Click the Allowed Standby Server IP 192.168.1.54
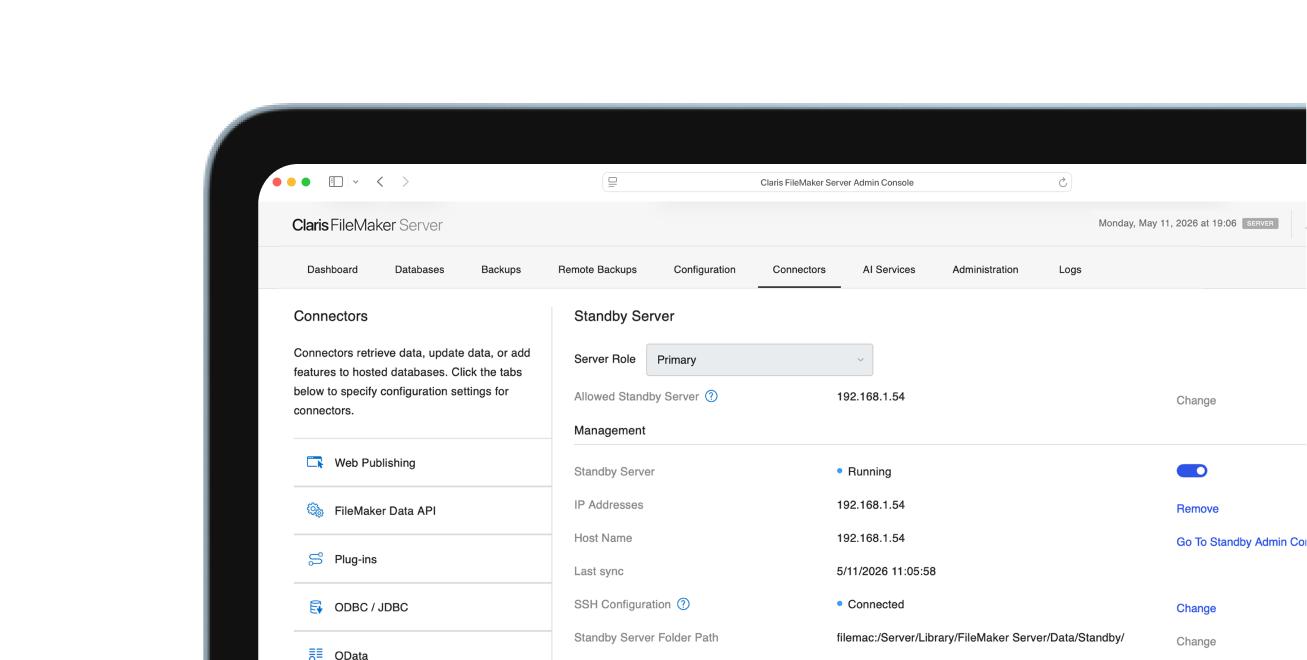The image size is (1307, 660). [871, 397]
